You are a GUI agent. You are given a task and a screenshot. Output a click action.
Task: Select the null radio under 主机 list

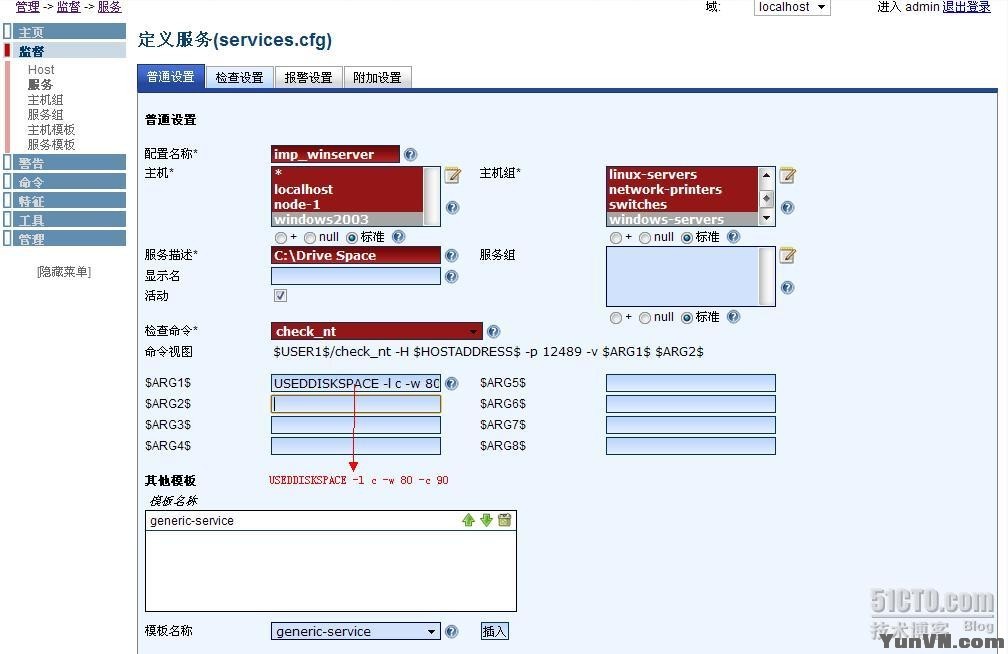click(310, 238)
